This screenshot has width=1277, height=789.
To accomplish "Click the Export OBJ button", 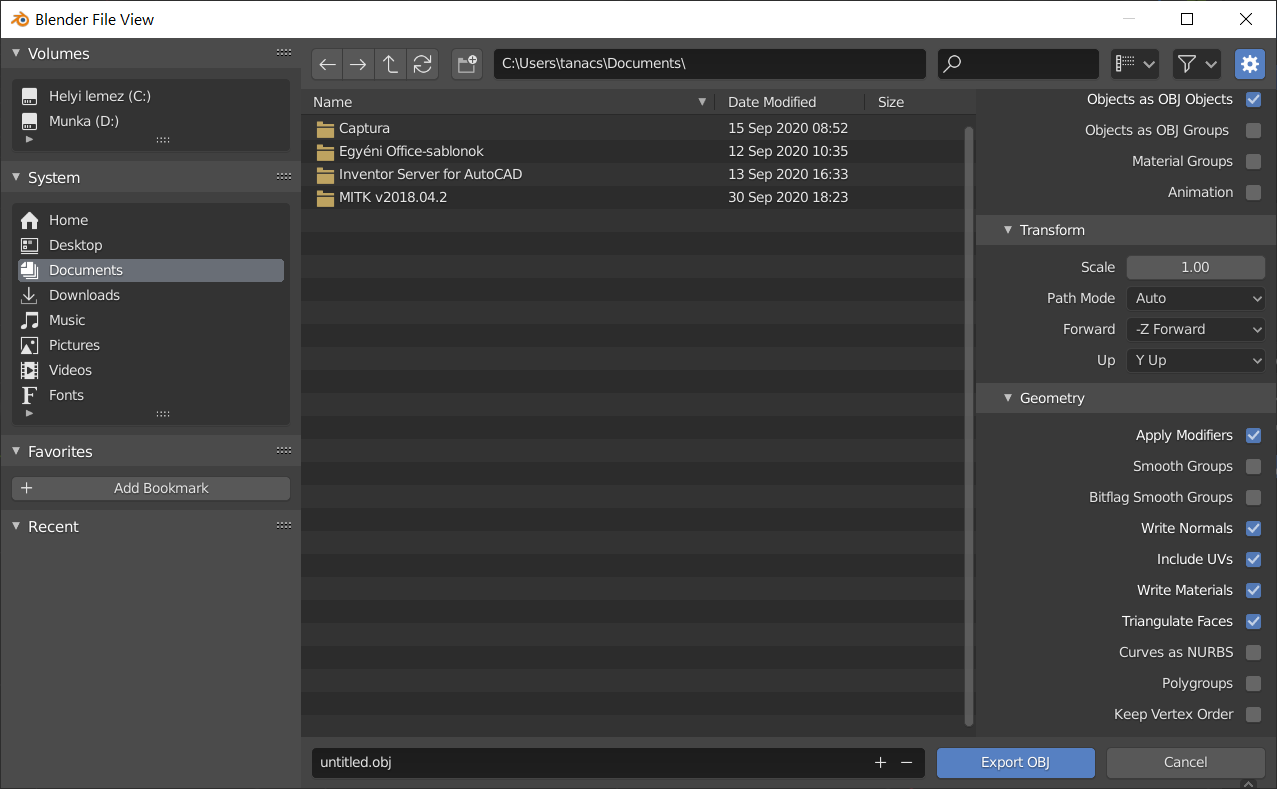I will click(1016, 763).
